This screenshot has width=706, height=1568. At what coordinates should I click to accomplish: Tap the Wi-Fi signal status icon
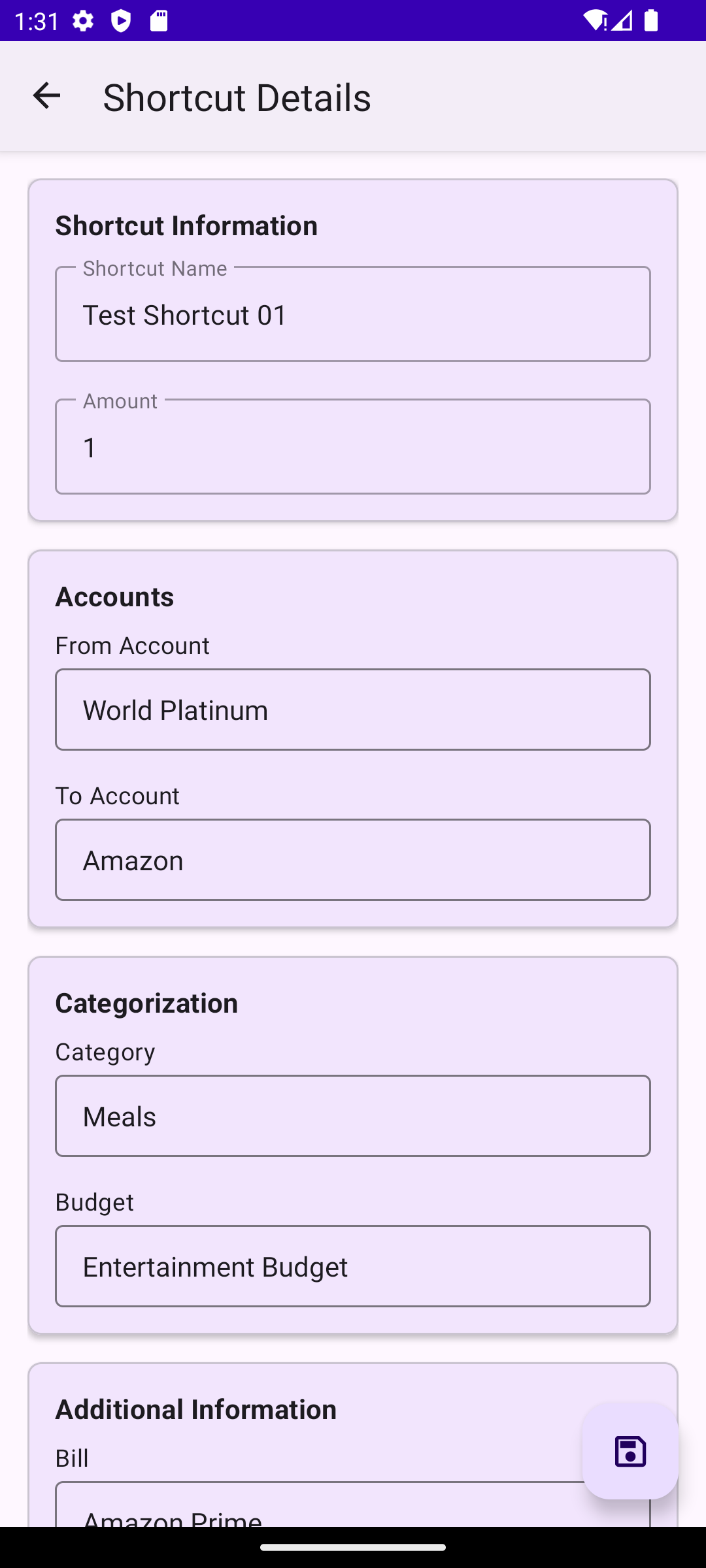tap(594, 21)
